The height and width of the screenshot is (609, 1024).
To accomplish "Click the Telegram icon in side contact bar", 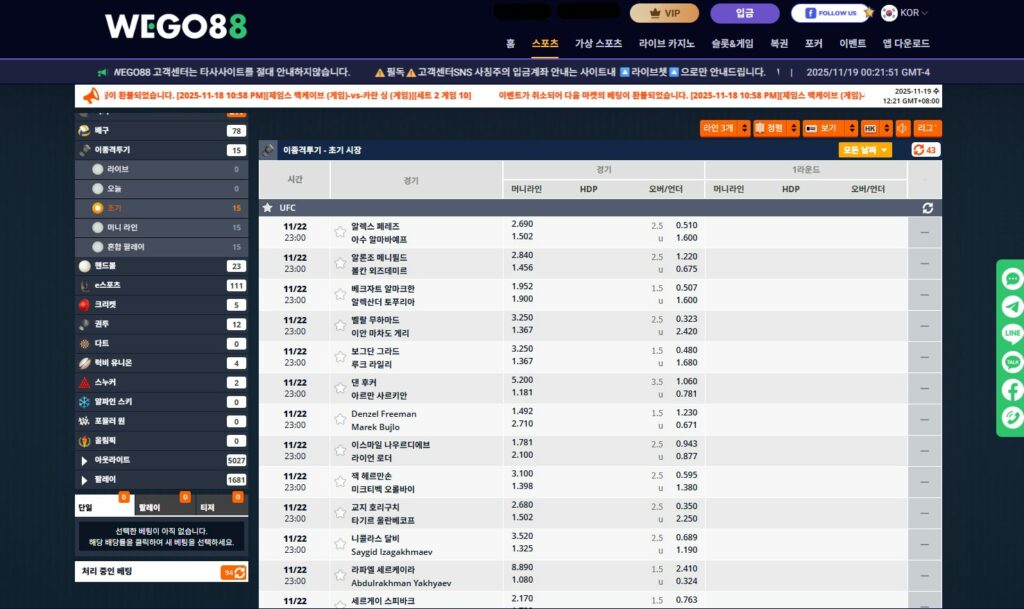I will [1011, 307].
